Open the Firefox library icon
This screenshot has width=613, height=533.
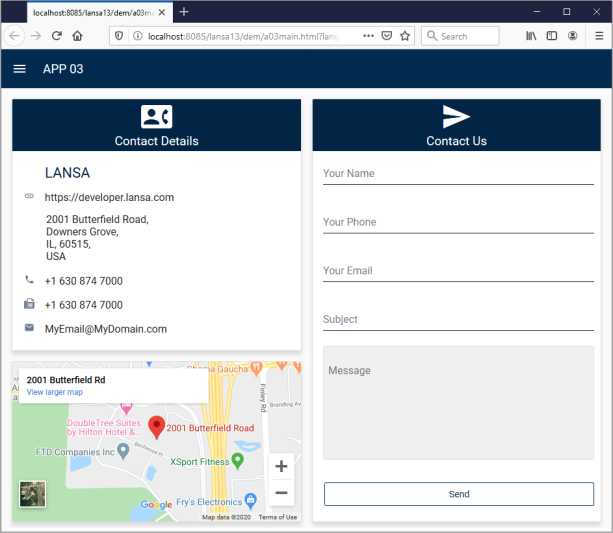pyautogui.click(x=531, y=36)
